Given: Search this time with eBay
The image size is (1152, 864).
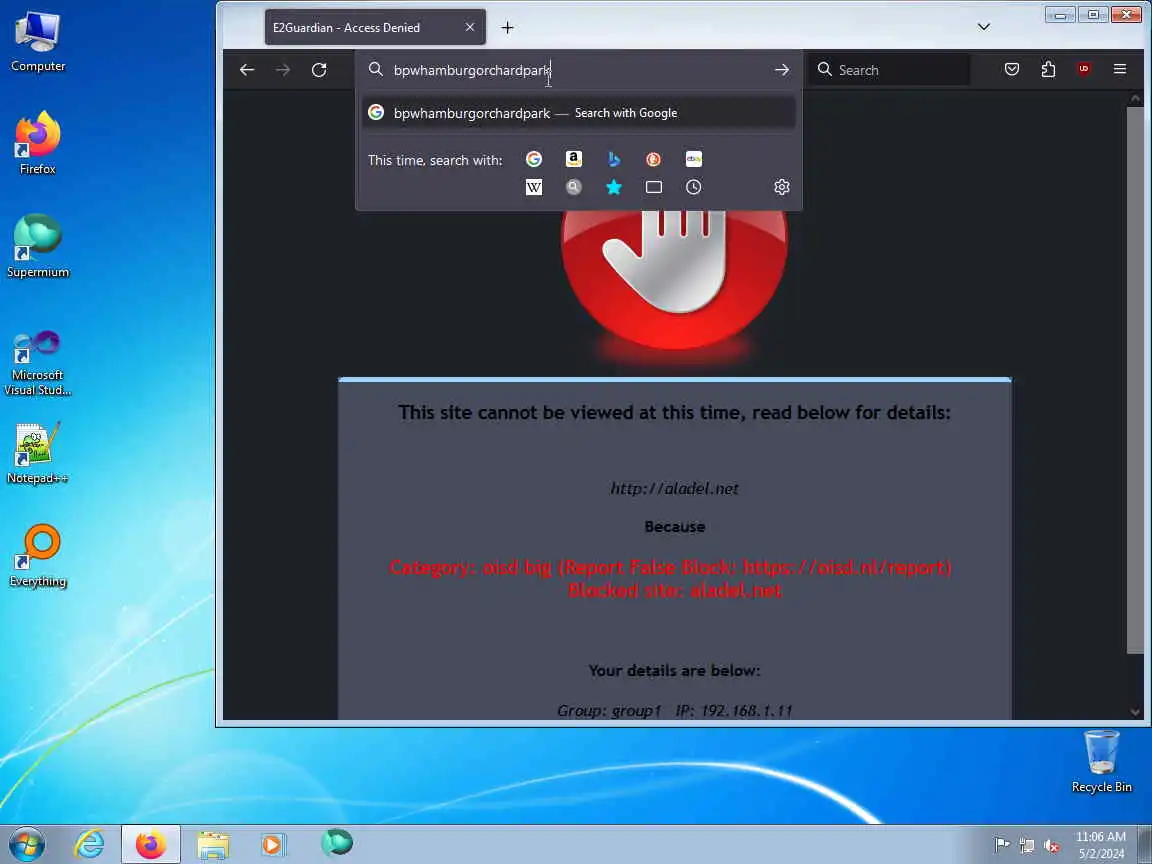Looking at the screenshot, I should pyautogui.click(x=694, y=159).
